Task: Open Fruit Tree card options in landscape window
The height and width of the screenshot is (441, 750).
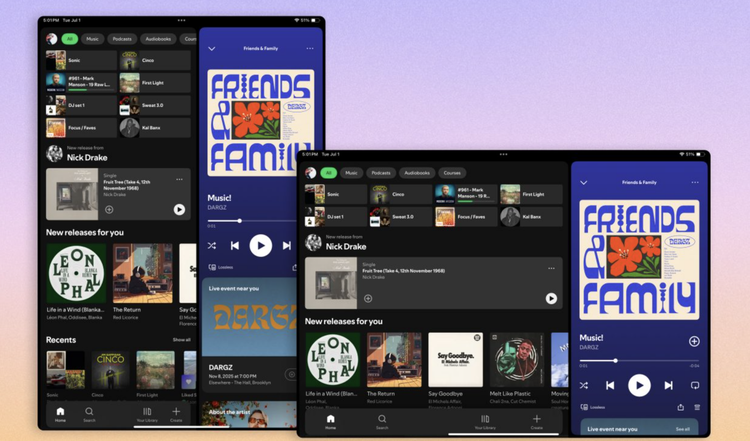Action: (x=551, y=268)
